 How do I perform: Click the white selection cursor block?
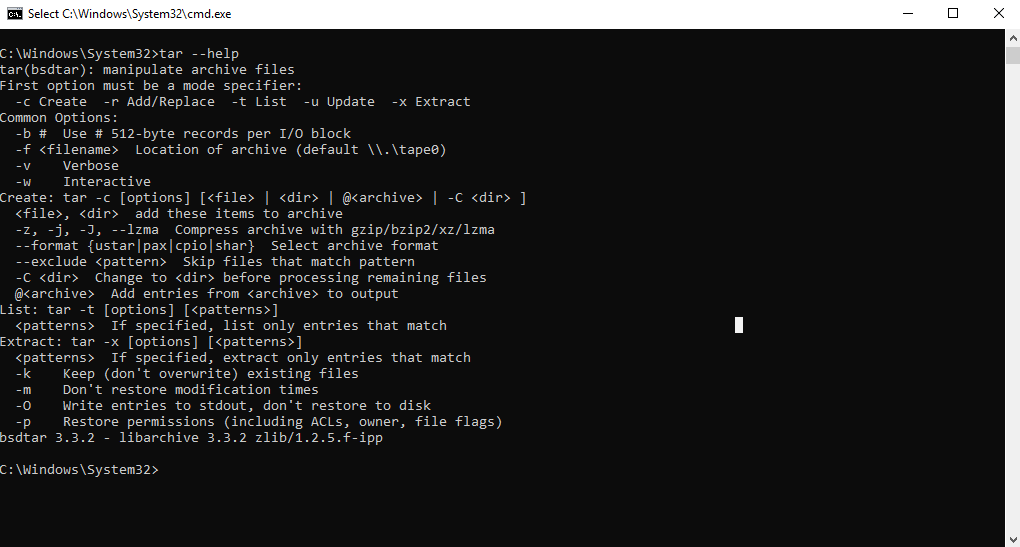coord(739,324)
